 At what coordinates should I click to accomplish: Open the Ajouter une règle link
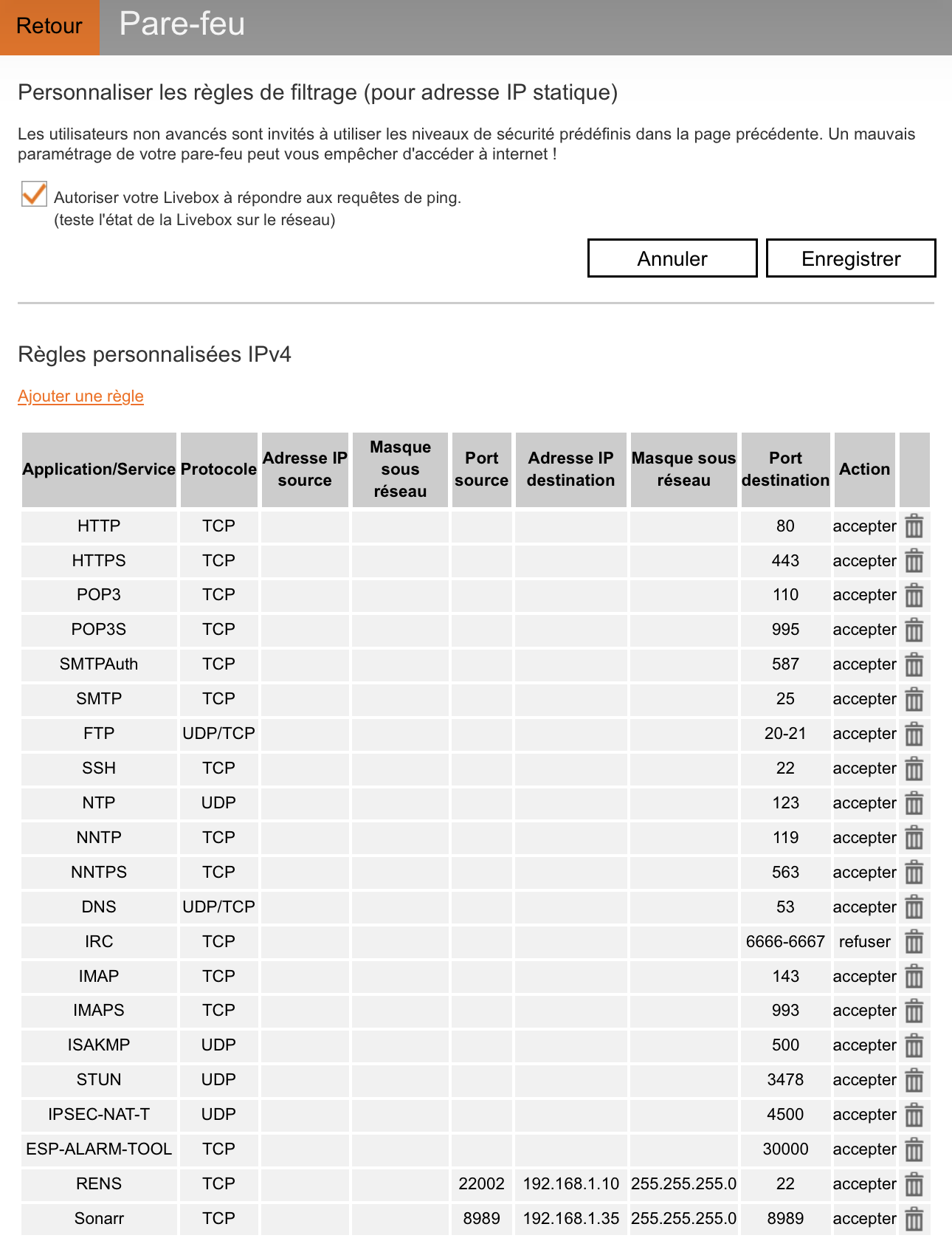pyautogui.click(x=80, y=396)
